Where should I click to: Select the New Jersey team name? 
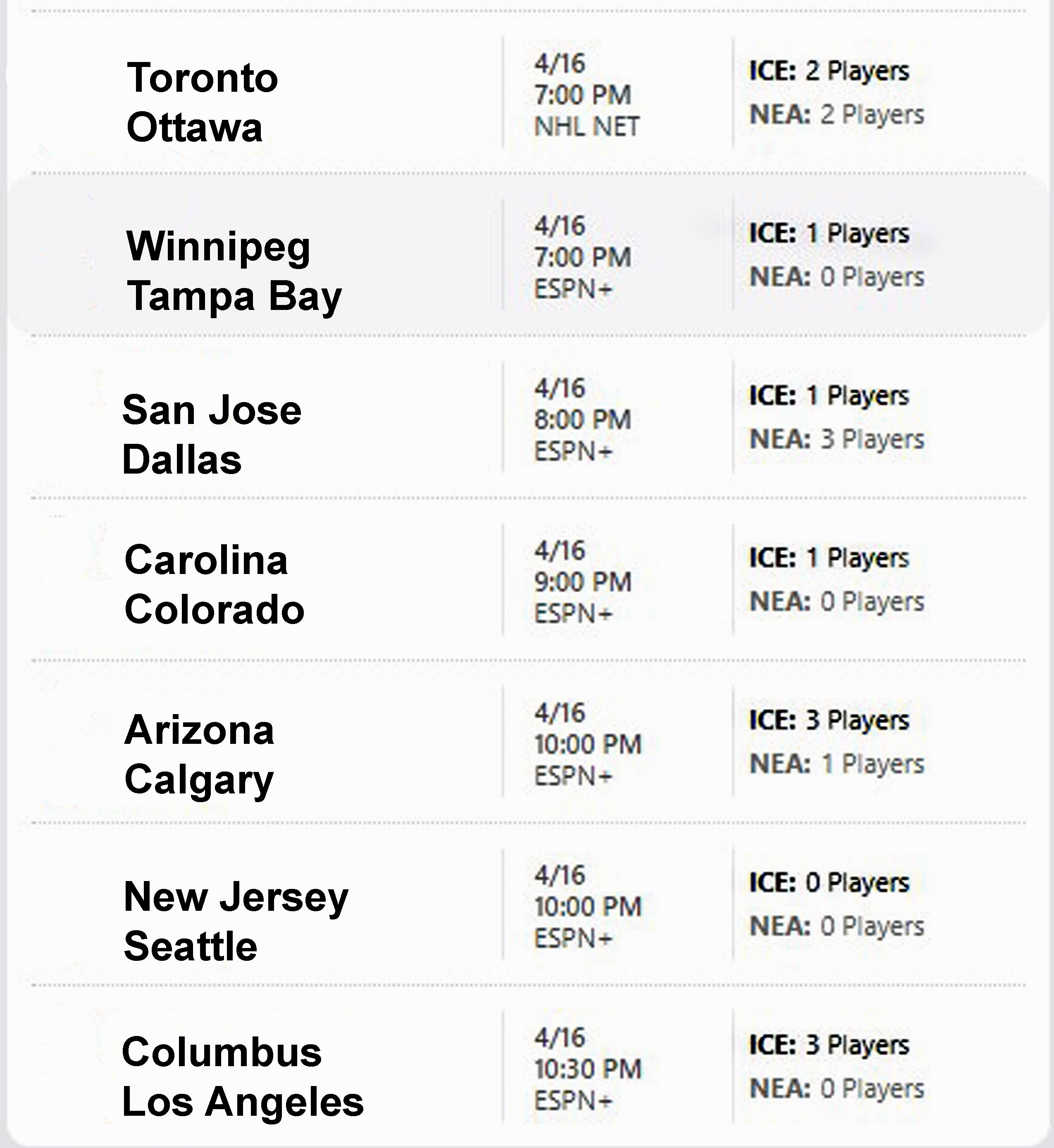(x=236, y=897)
